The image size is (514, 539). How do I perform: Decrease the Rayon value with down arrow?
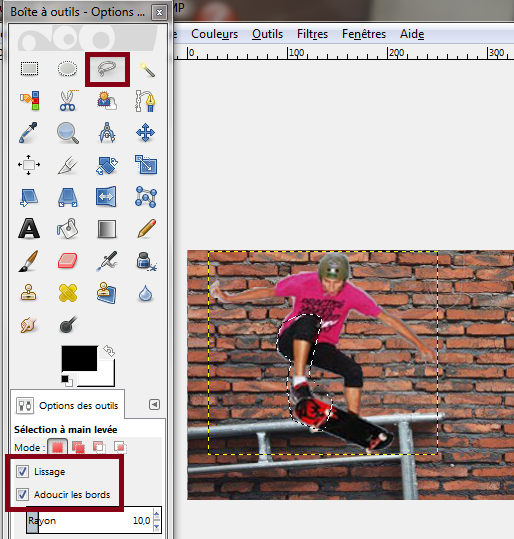[157, 526]
